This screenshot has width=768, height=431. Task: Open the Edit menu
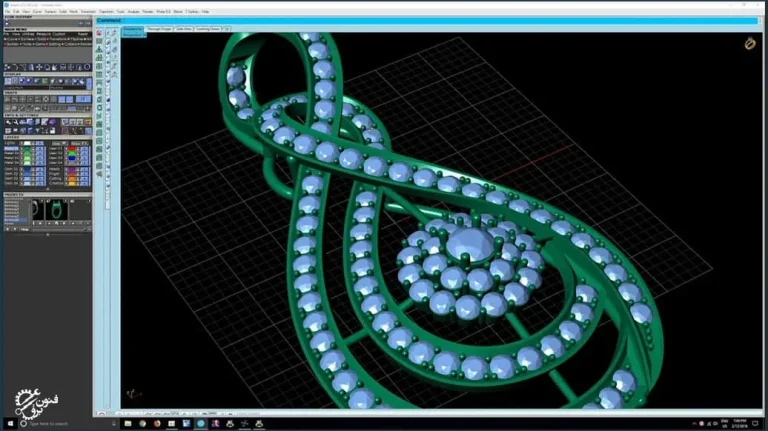point(17,11)
